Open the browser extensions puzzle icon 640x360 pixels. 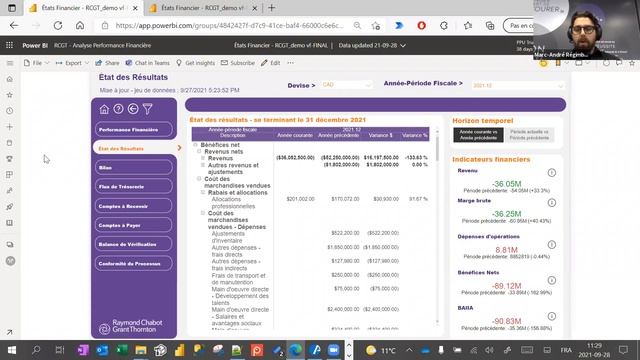tap(444, 26)
